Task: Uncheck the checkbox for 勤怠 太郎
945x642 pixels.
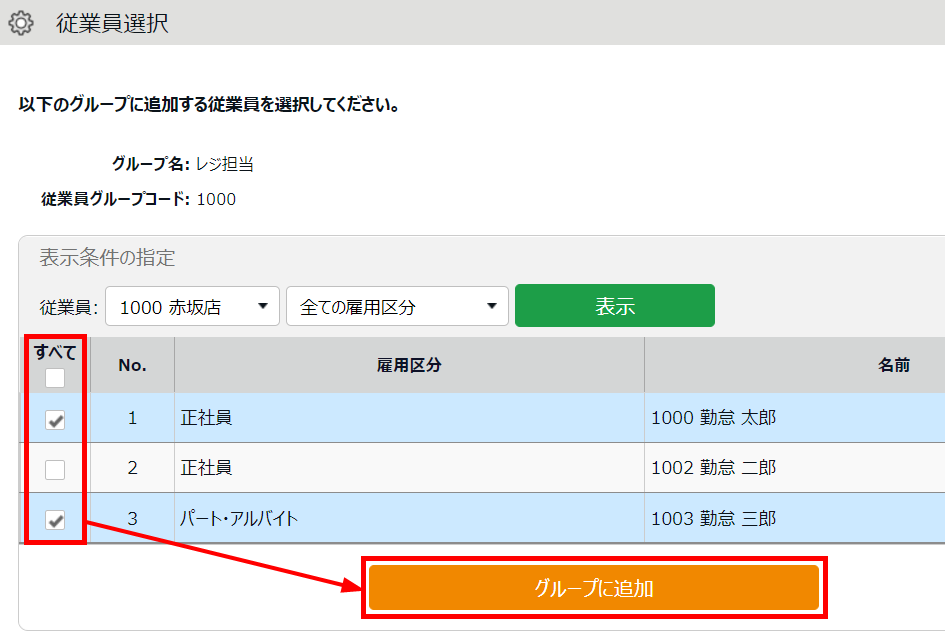Action: 55,420
